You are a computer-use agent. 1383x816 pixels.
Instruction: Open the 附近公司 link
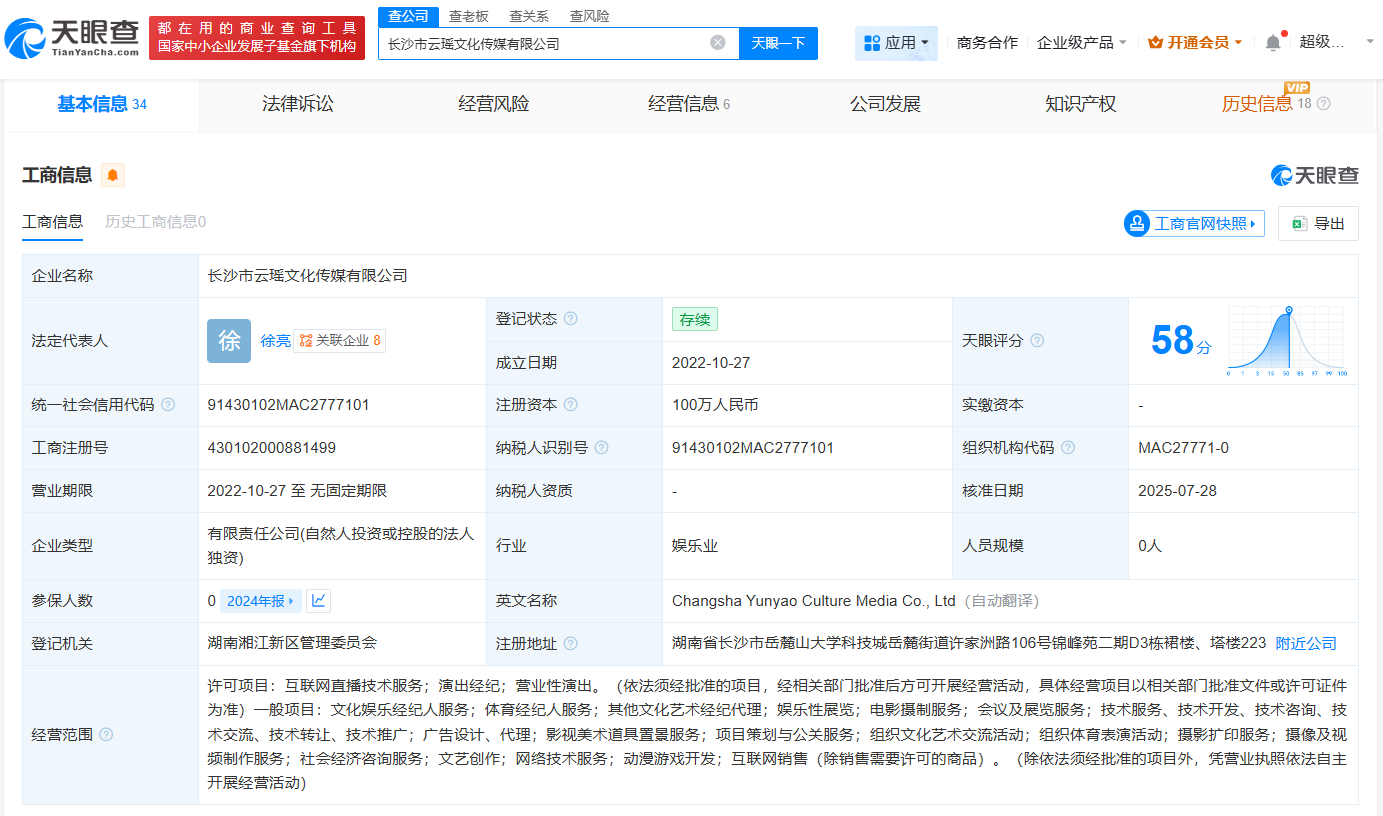[1304, 643]
